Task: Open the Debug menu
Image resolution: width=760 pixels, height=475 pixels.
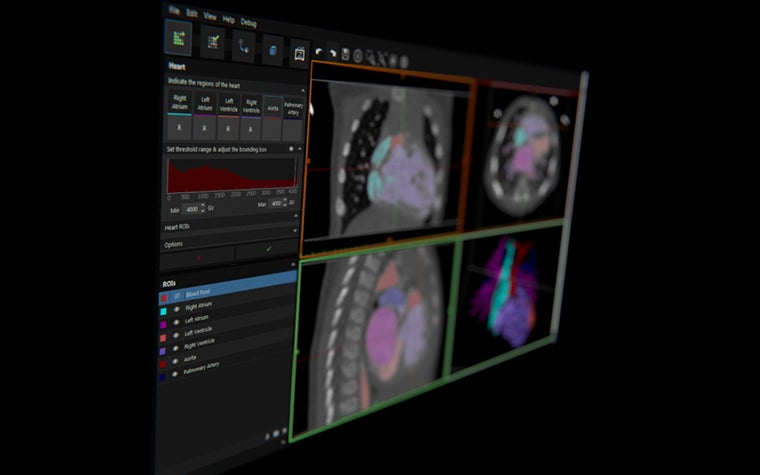Action: tap(248, 23)
